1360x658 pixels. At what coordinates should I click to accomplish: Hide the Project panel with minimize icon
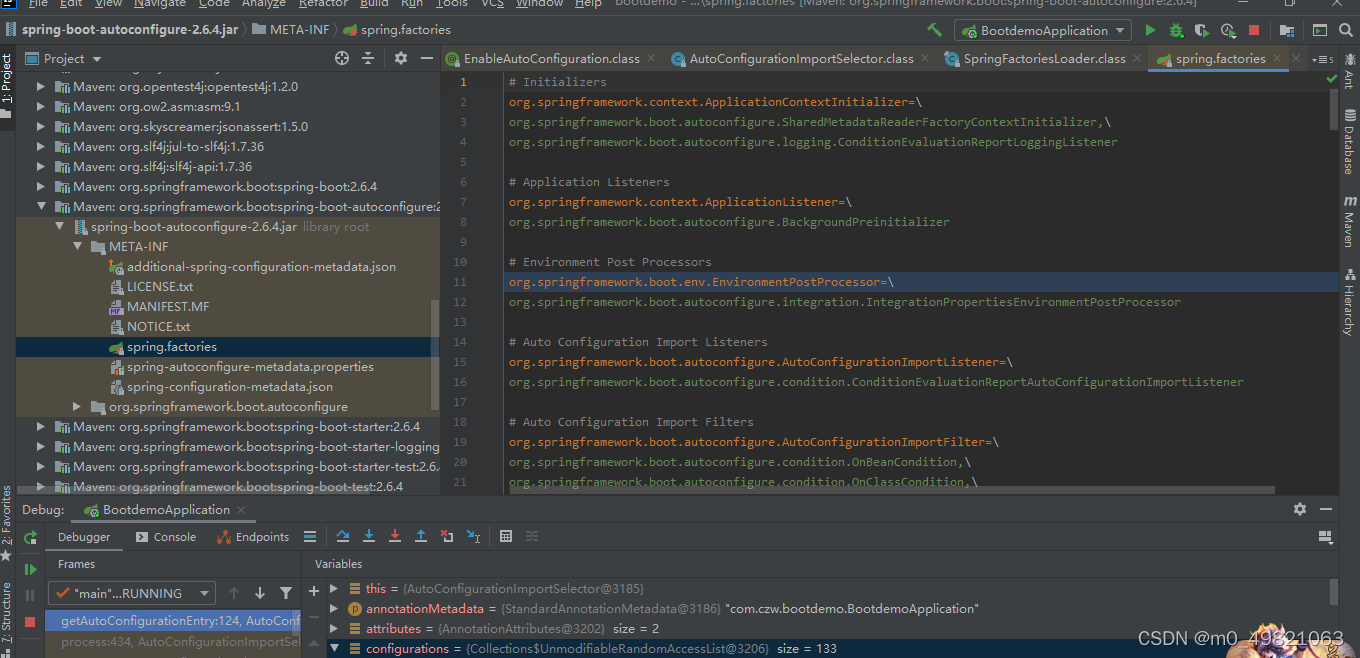coord(427,59)
